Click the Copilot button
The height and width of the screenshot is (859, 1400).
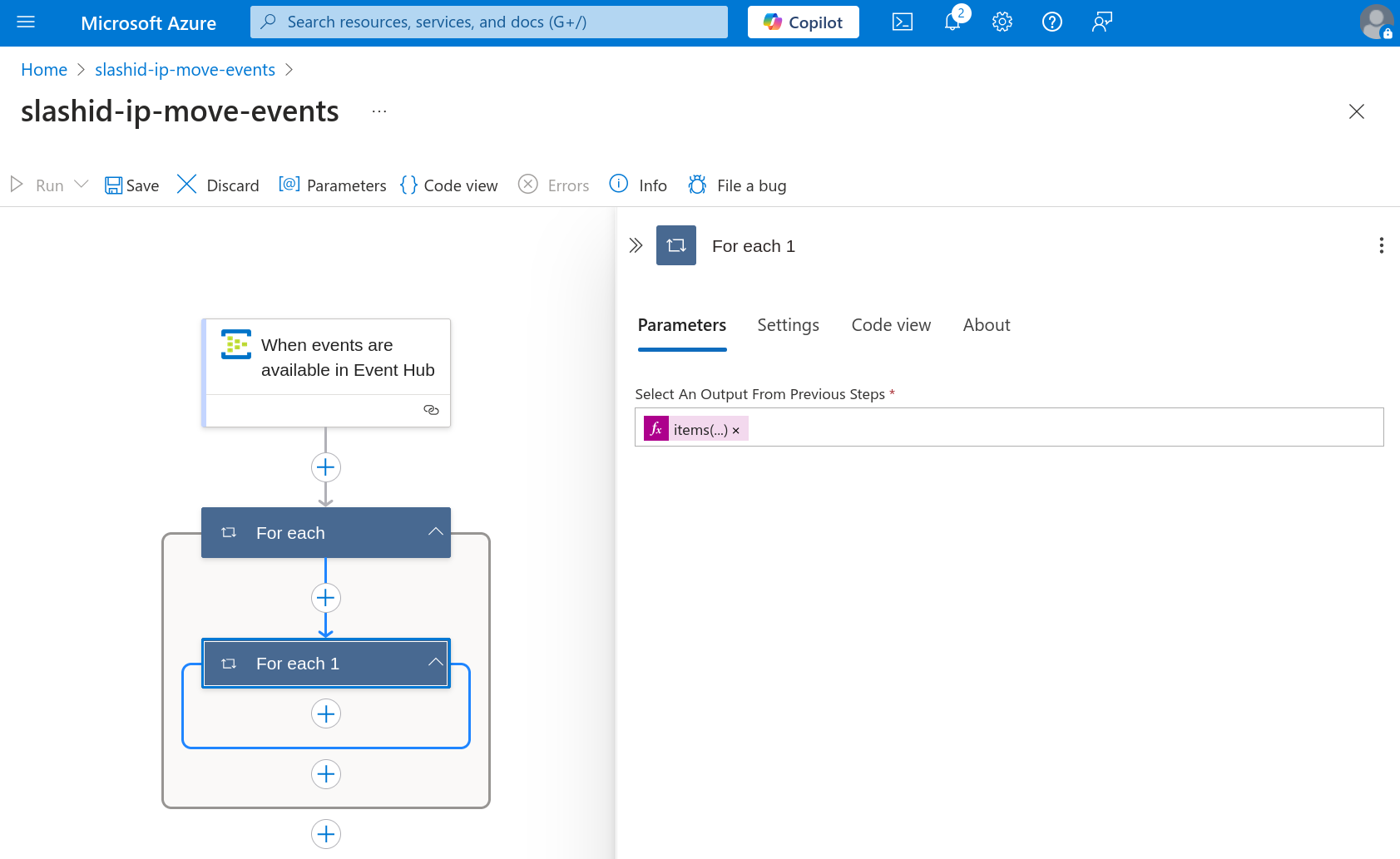pos(803,22)
